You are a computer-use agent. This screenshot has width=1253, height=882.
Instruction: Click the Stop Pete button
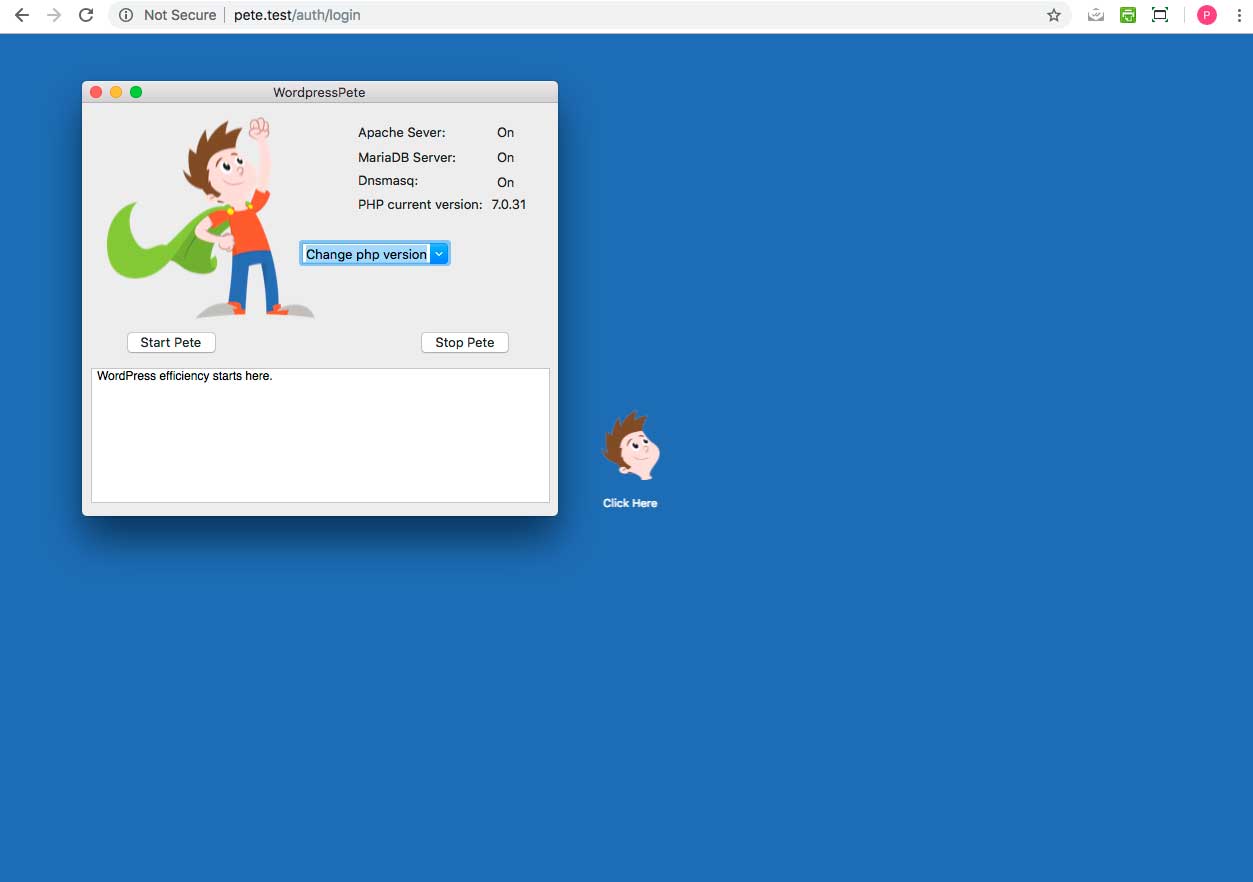(x=465, y=342)
